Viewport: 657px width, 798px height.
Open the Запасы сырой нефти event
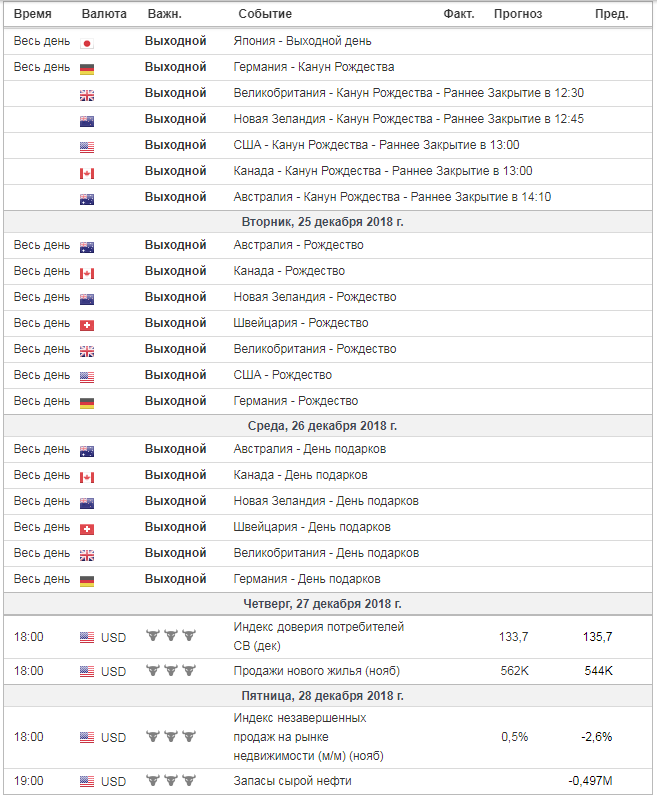point(292,781)
